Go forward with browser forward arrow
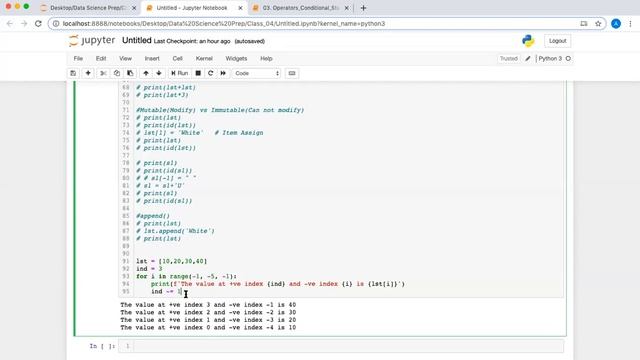The width and height of the screenshot is (640, 360). [x=24, y=24]
